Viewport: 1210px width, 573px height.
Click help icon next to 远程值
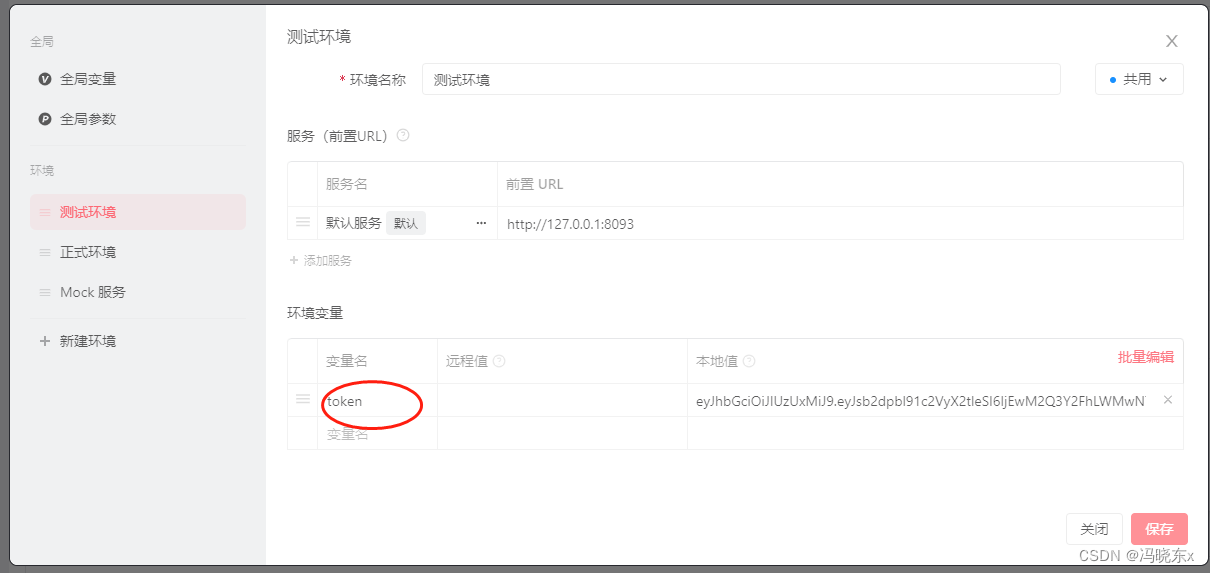tap(499, 361)
